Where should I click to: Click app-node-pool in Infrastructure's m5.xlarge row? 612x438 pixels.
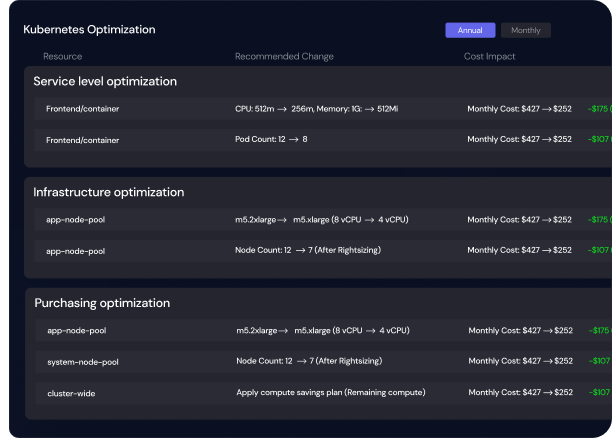(75, 220)
